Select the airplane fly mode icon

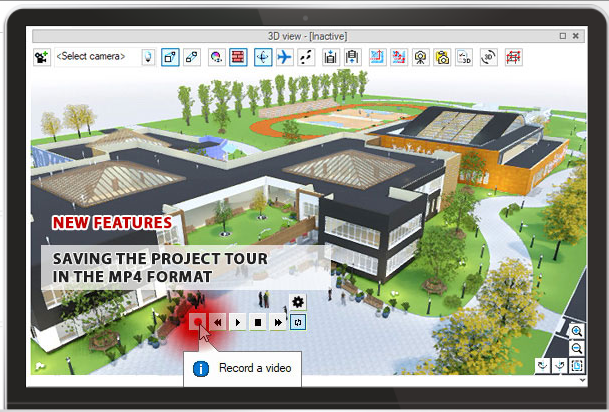pos(284,57)
